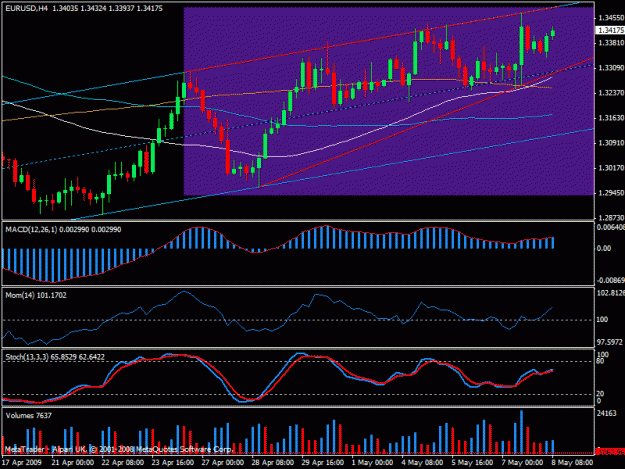Image resolution: width=625 pixels, height=469 pixels.
Task: Select the Mom(14) 101.1702 indicator label
Action: pos(36,295)
